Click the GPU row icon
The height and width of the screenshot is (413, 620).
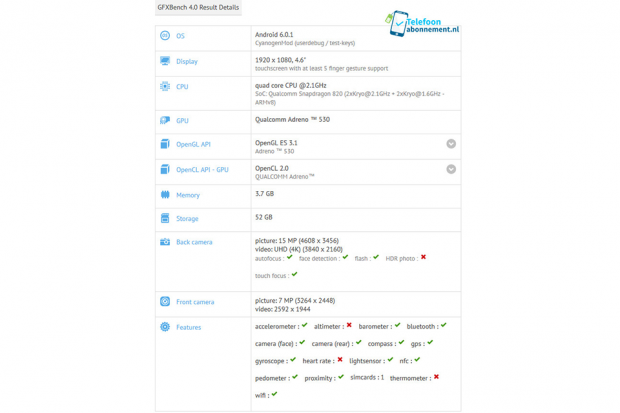[x=165, y=120]
